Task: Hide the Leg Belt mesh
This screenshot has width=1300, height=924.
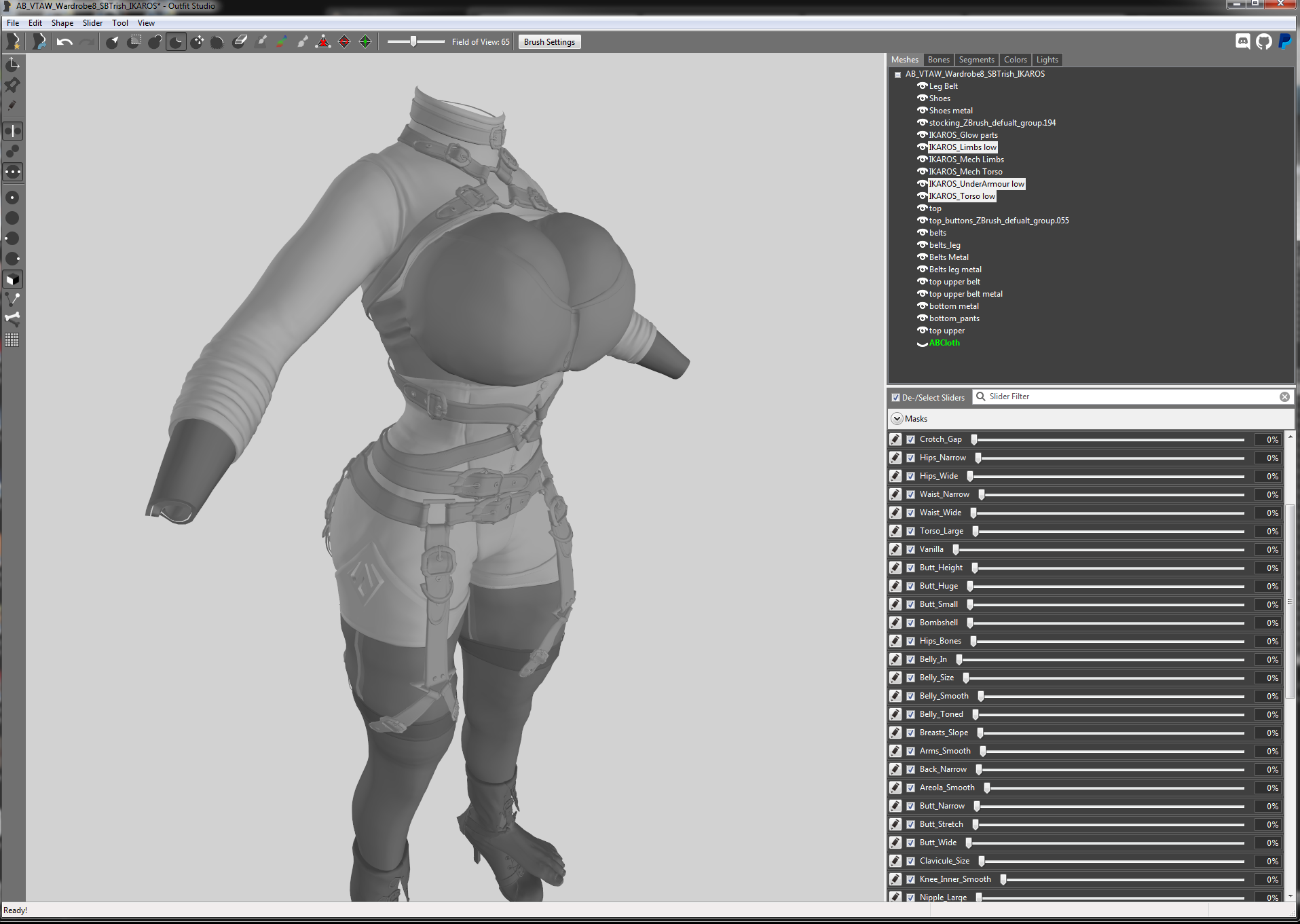Action: pos(922,86)
